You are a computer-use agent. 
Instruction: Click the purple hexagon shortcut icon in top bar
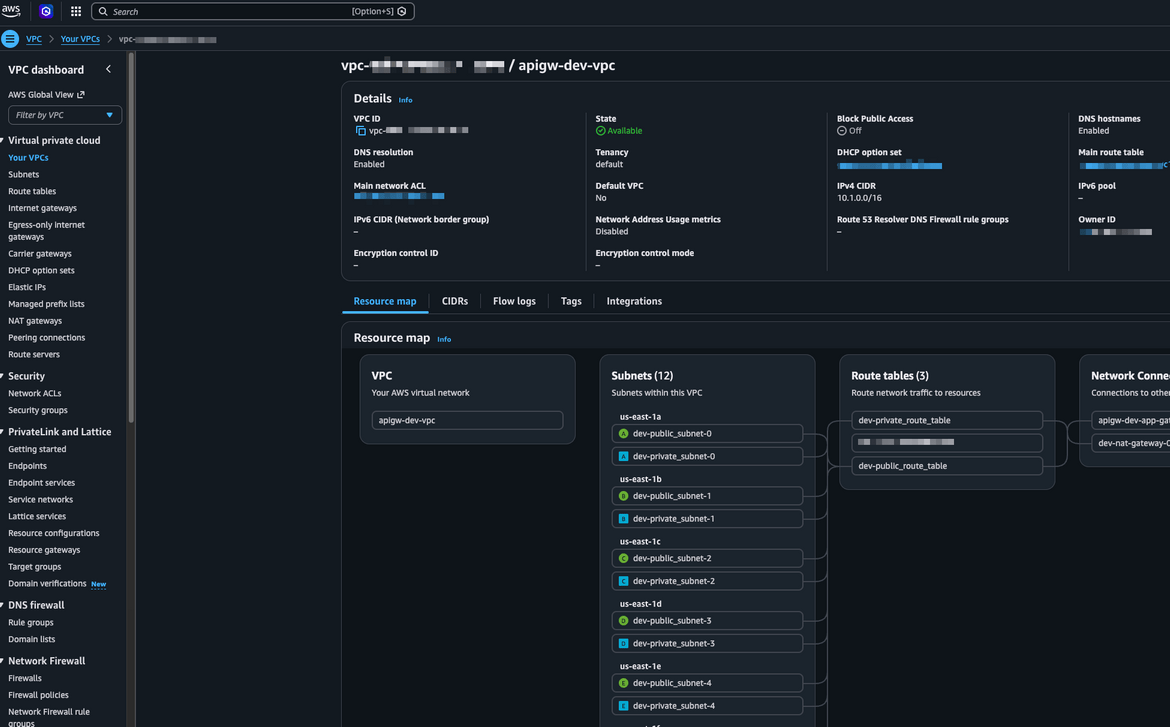[x=46, y=11]
